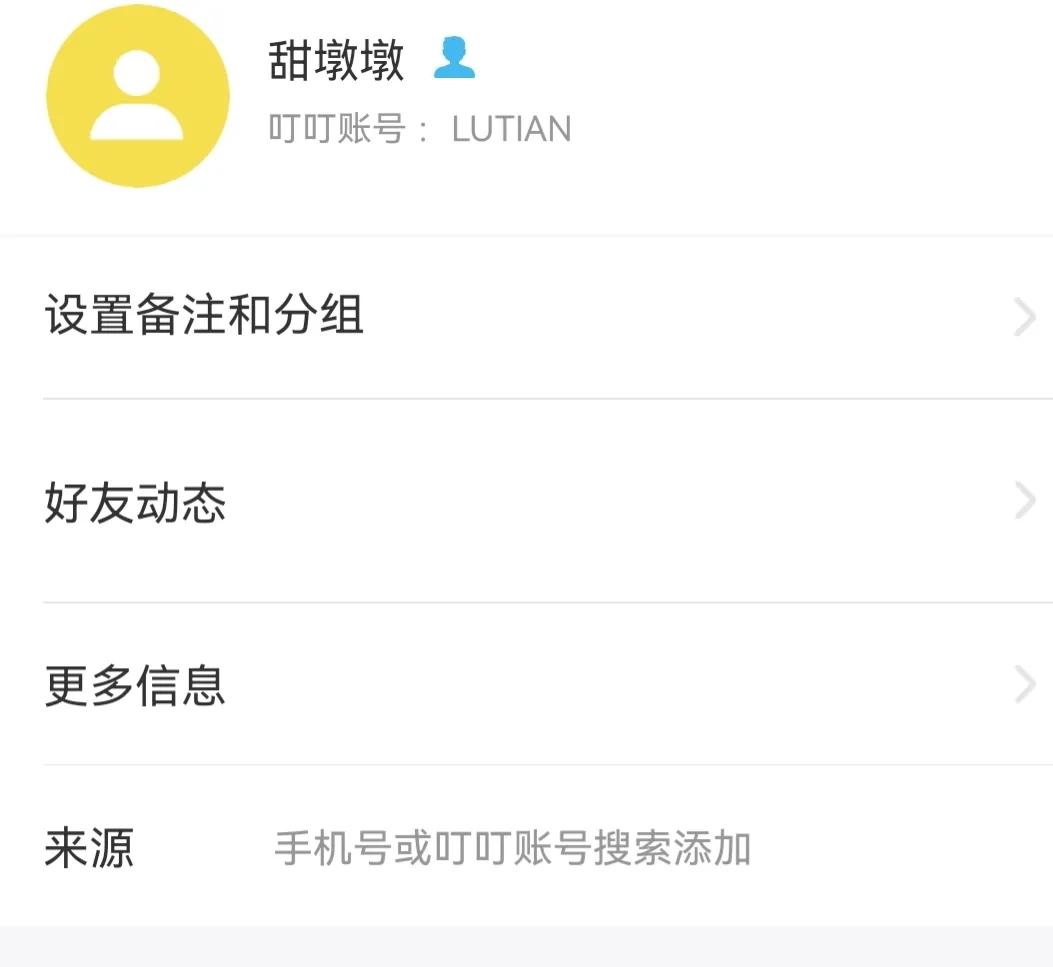Expand 设置备注和分组 via its chevron
1053x967 pixels.
pyautogui.click(x=1022, y=316)
